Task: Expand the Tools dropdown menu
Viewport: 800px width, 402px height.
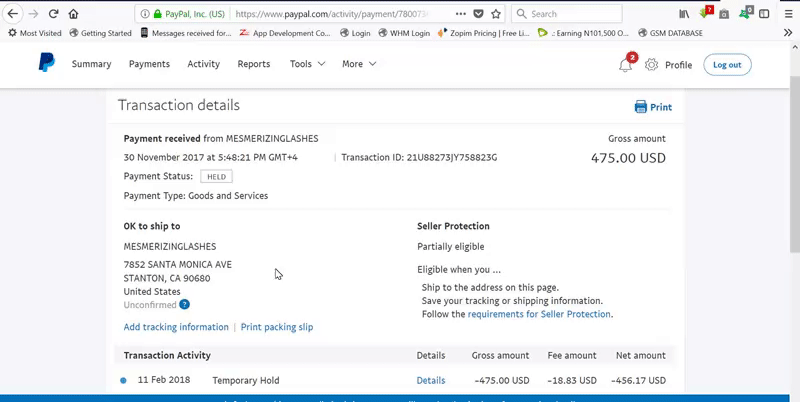Action: click(x=307, y=64)
